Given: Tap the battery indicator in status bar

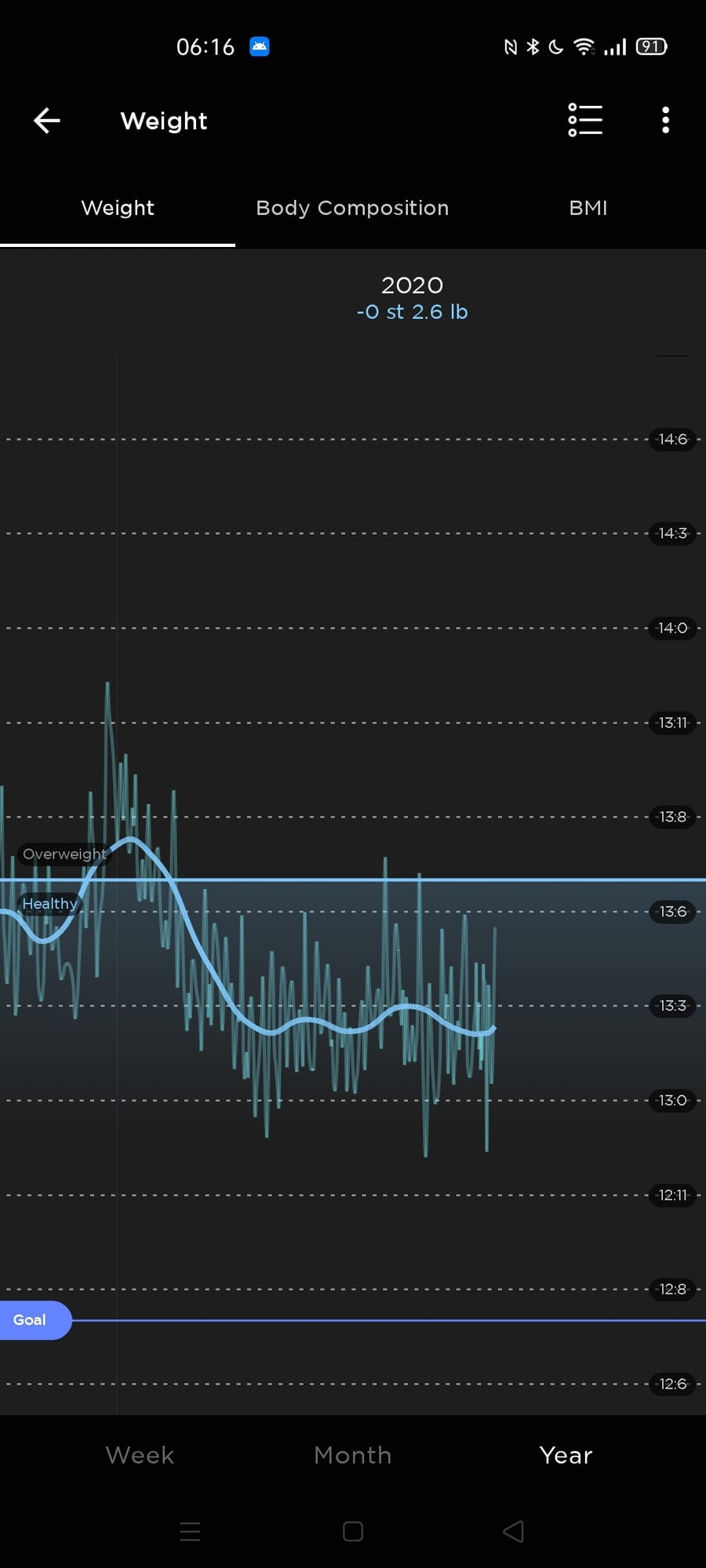Looking at the screenshot, I should [651, 47].
